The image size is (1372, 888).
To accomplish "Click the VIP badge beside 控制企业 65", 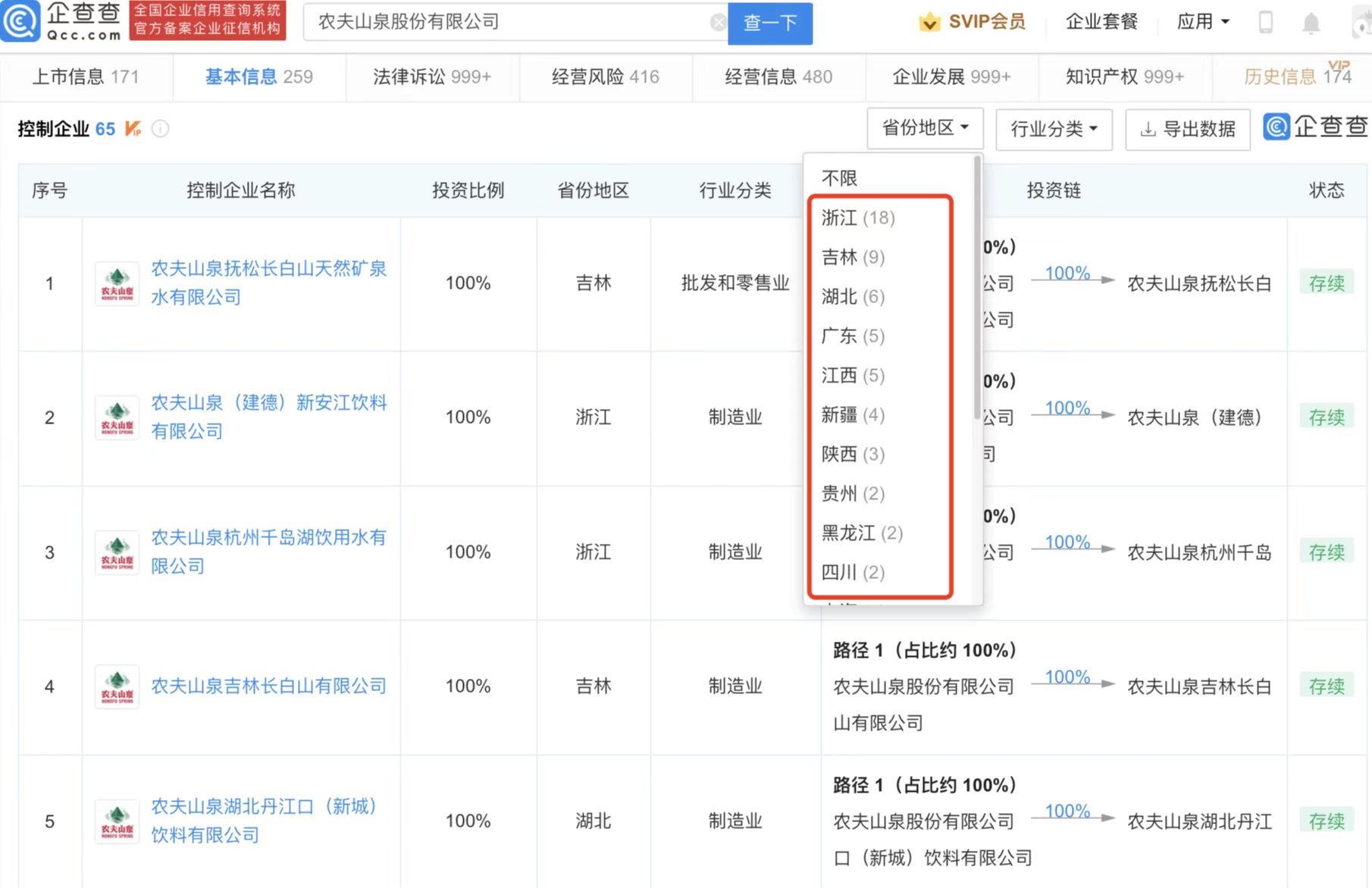I will click(133, 129).
